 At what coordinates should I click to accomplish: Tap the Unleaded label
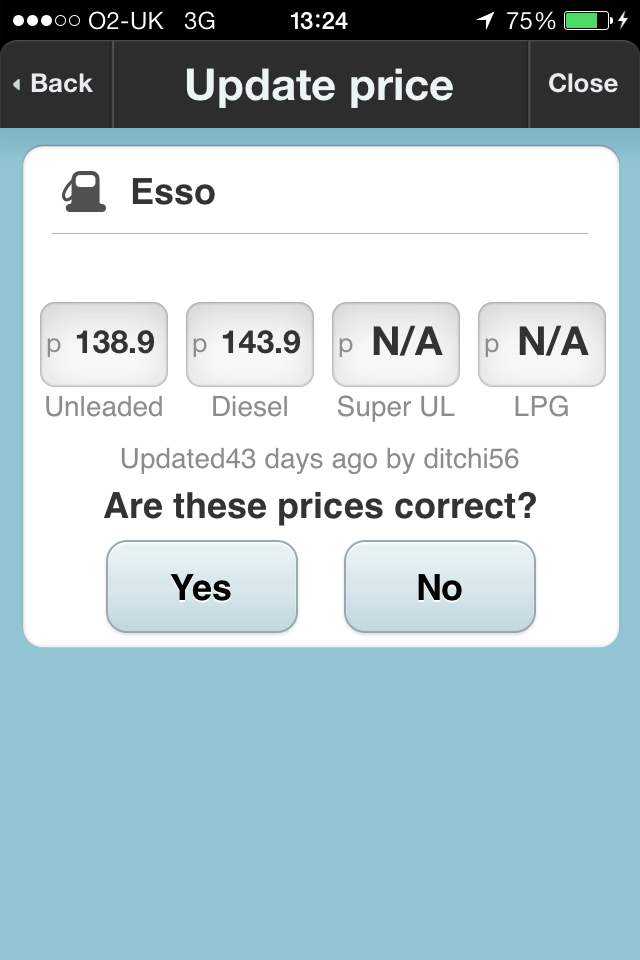[104, 407]
